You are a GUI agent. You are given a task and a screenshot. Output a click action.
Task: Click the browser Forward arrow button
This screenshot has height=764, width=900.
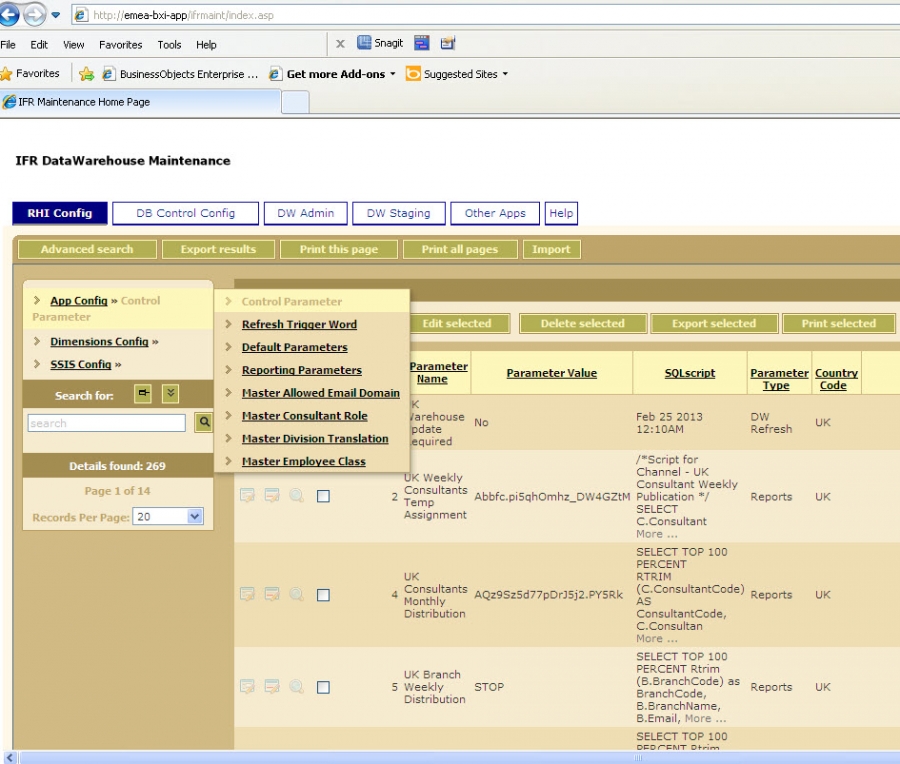34,14
